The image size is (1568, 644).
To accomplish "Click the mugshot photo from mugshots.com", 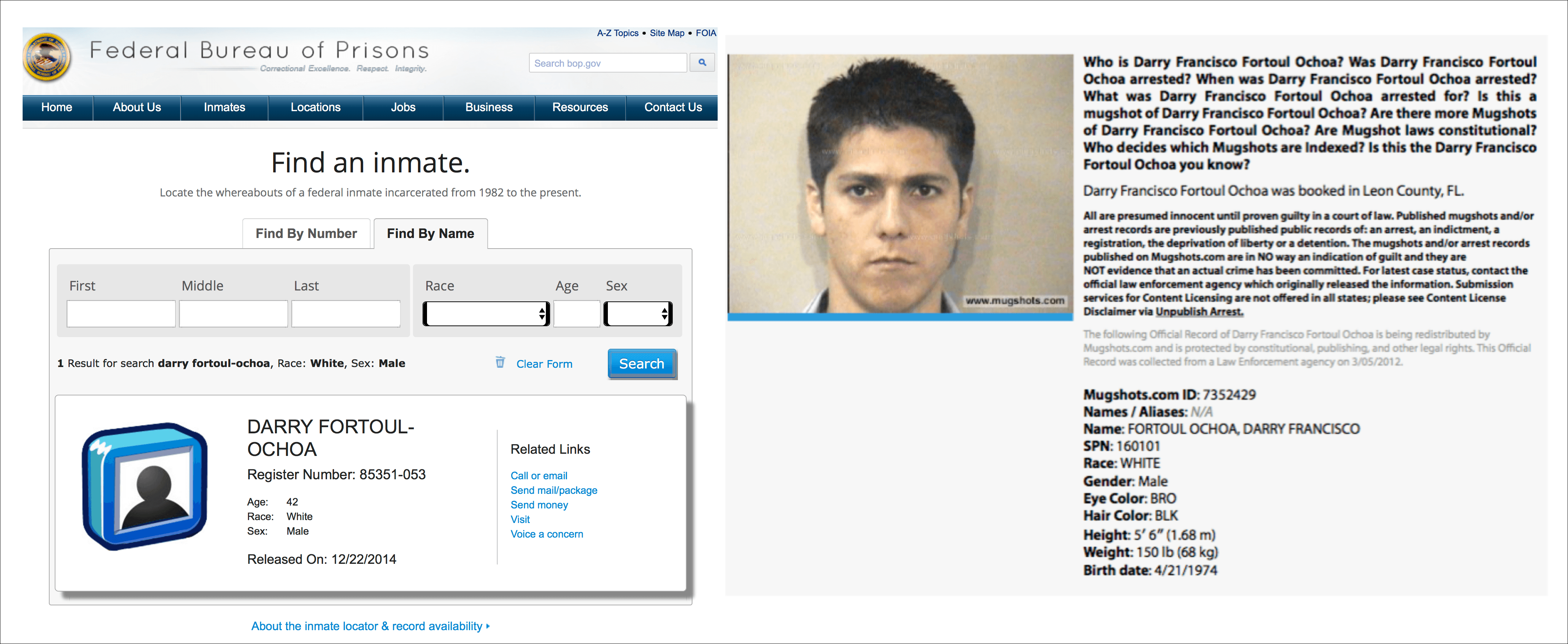I will click(900, 184).
